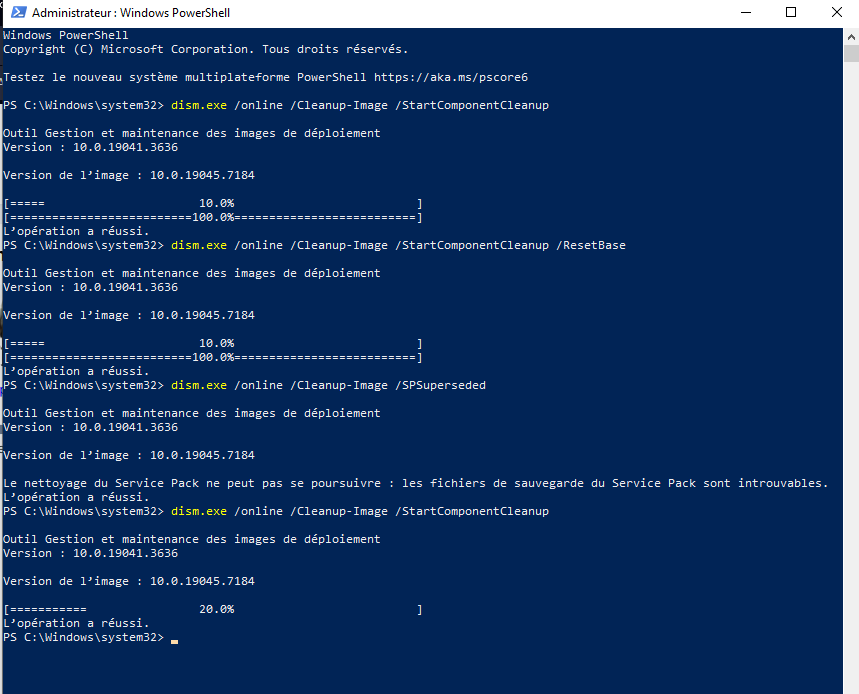Click the vertical scrollbar thumb
Screen dimensions: 859x694
[x=851, y=53]
